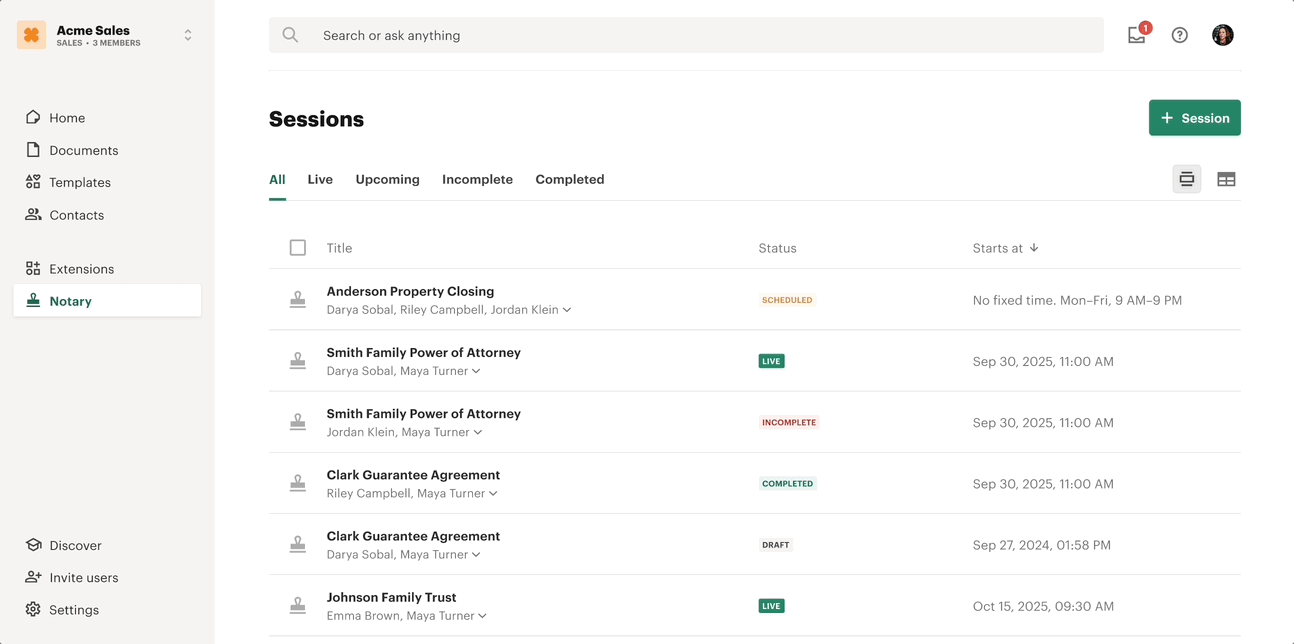Click the Search or ask anything field

700,35
